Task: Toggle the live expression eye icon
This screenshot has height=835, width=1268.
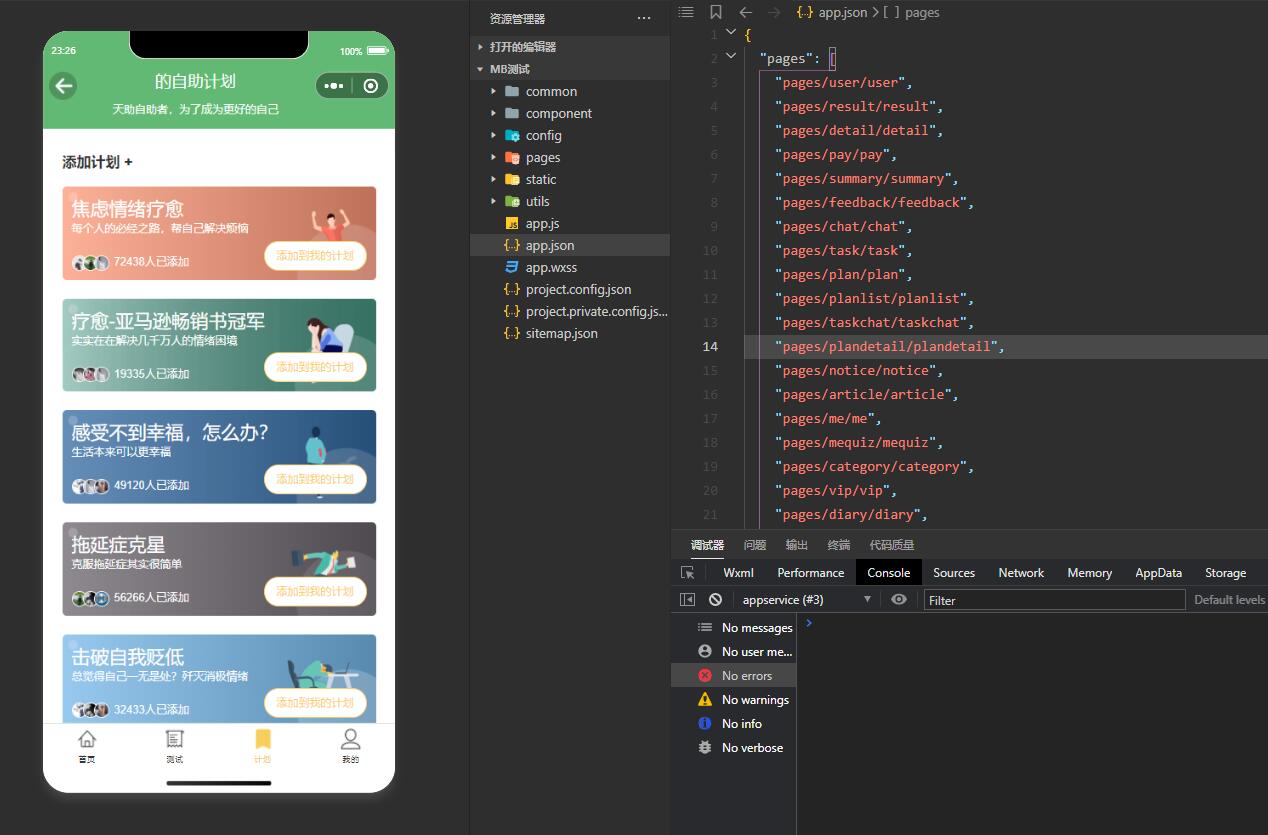Action: (x=899, y=600)
